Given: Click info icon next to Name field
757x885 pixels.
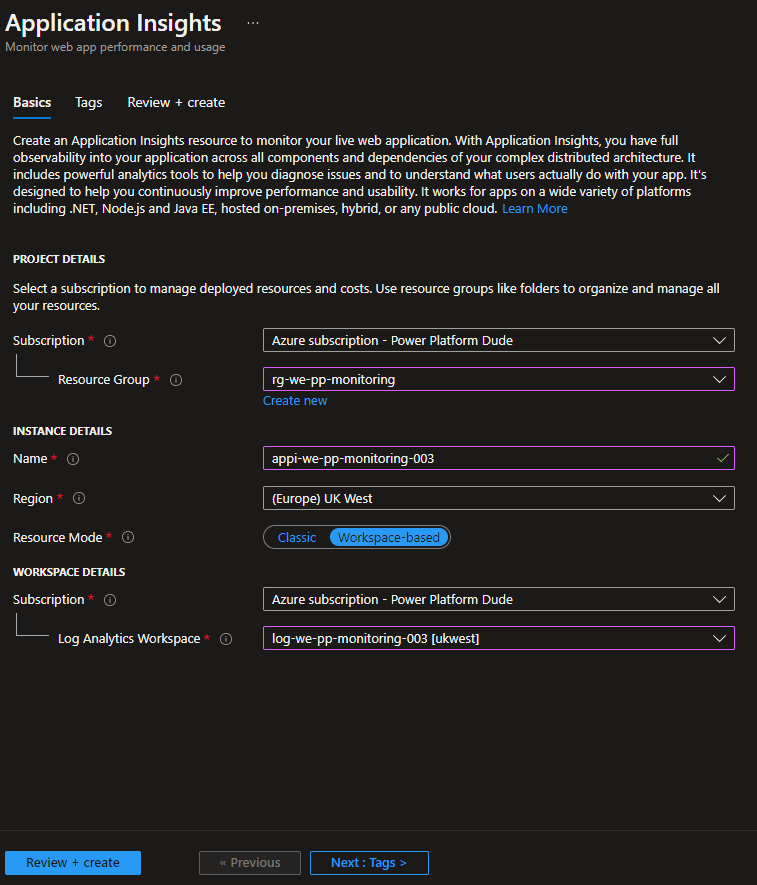Looking at the screenshot, I should (73, 459).
